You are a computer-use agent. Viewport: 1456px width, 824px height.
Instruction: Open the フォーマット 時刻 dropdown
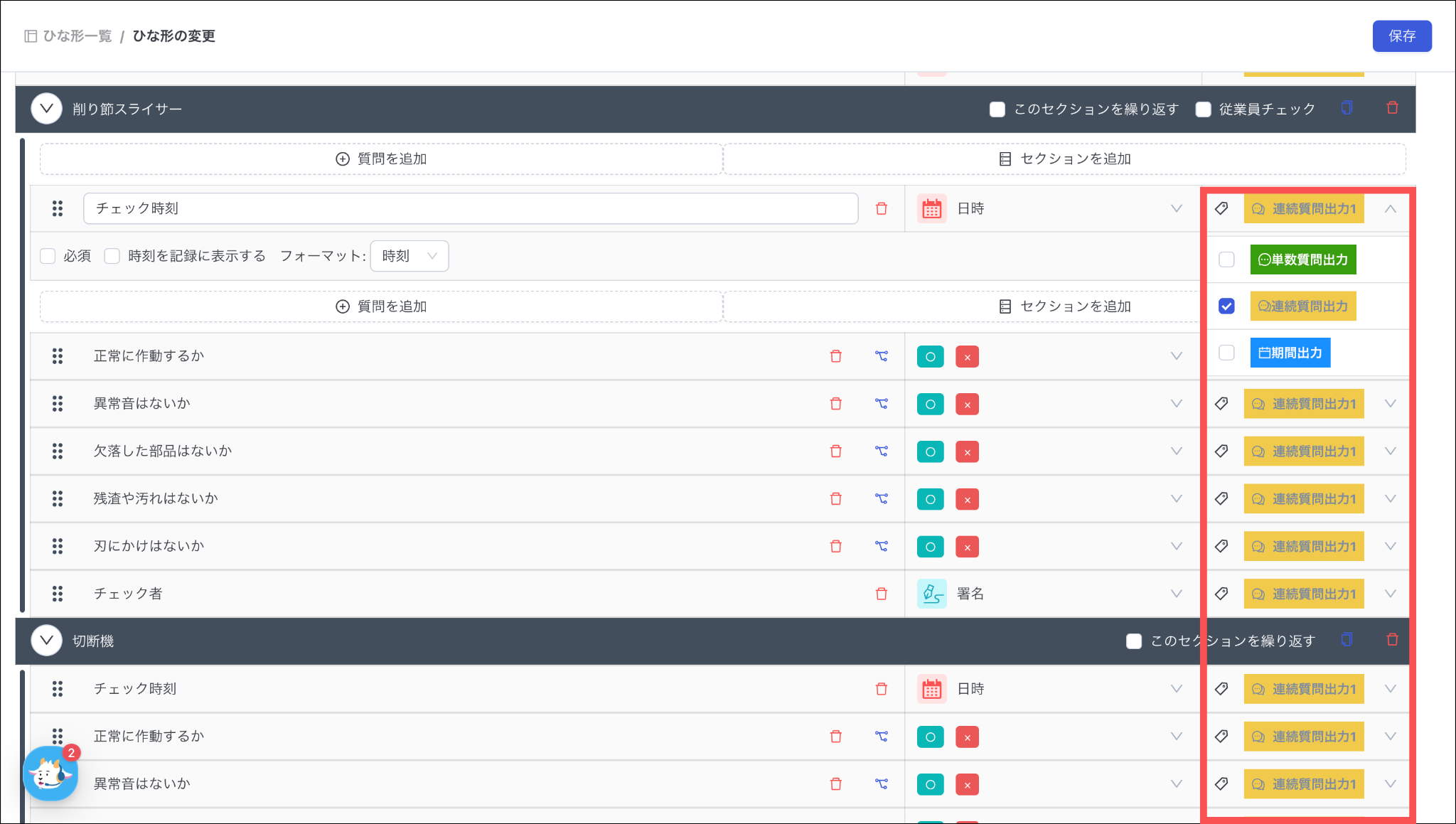click(x=409, y=256)
